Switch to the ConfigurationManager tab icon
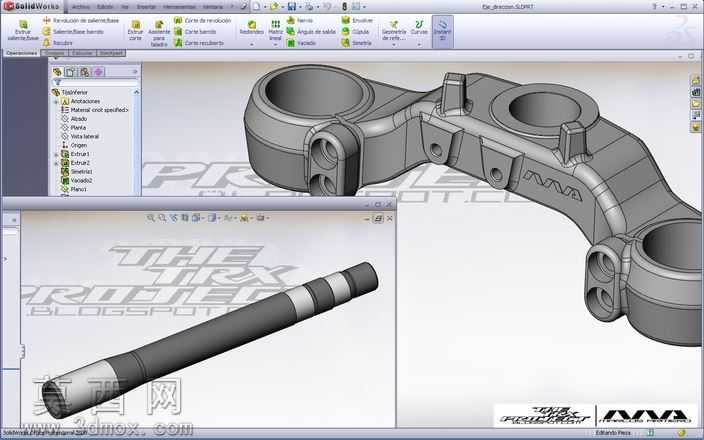704x440 pixels. click(84, 72)
